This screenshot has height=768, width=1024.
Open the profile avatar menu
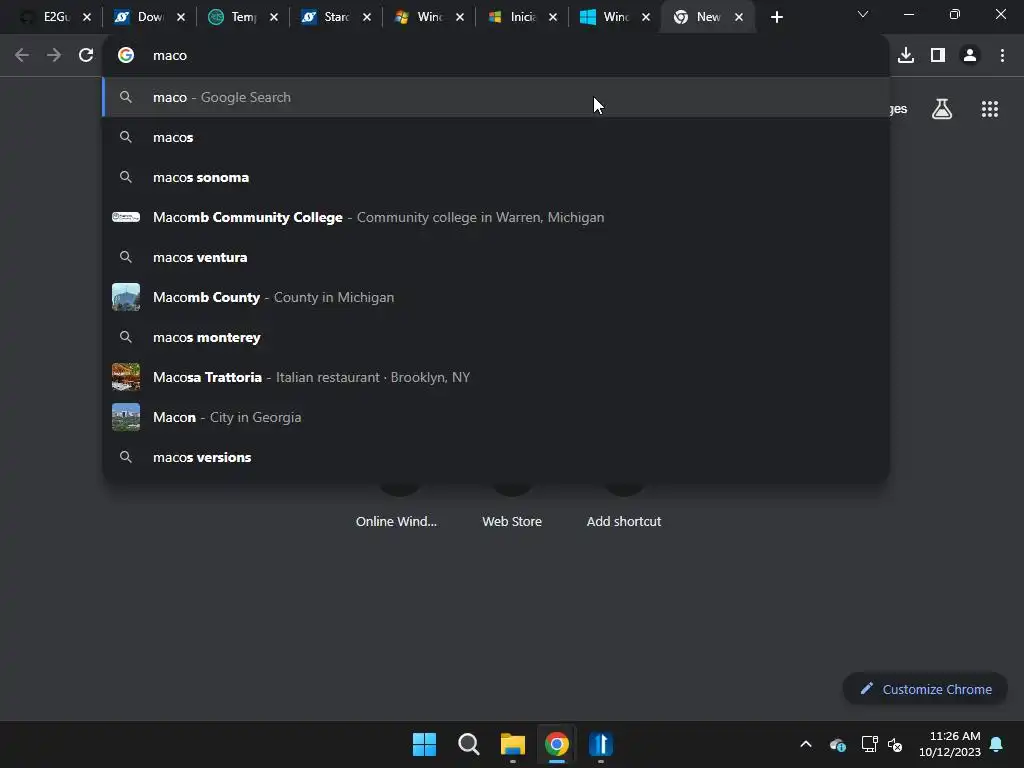[970, 56]
